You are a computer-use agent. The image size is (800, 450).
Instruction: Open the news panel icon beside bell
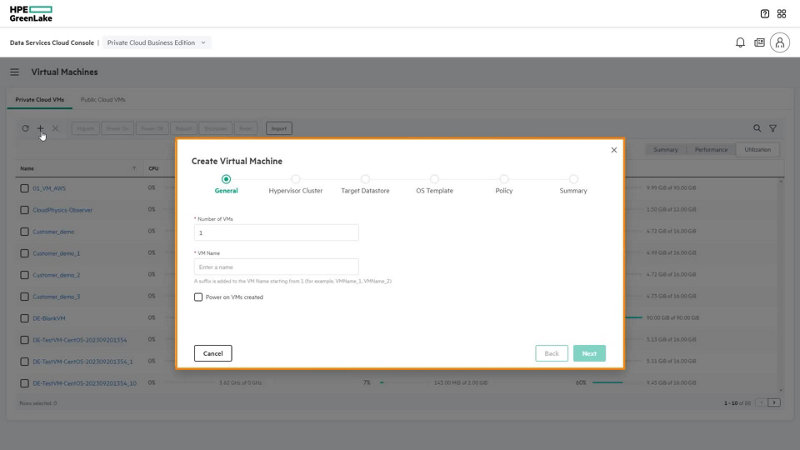(759, 42)
